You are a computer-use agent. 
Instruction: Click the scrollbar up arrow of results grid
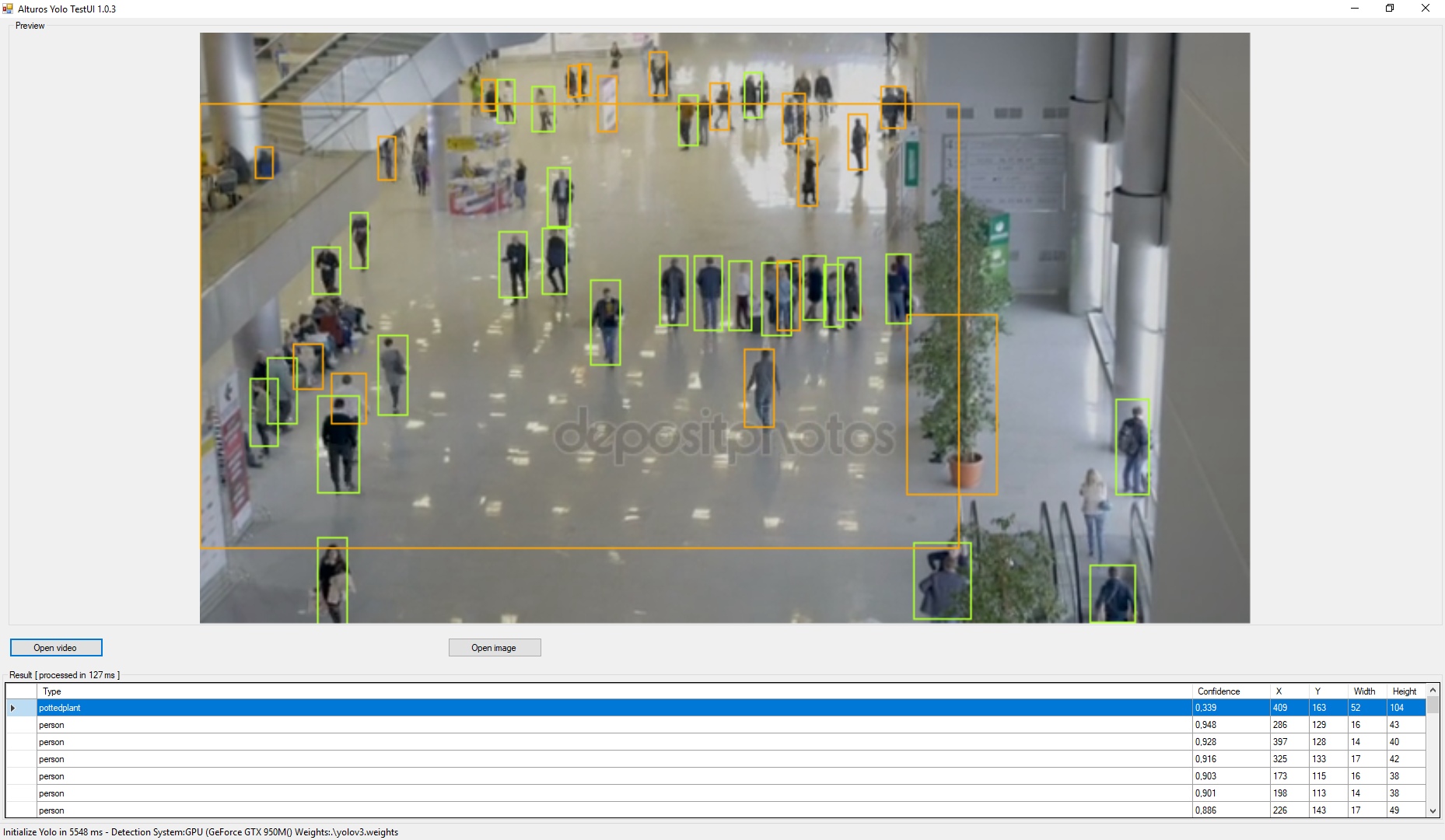[1433, 691]
